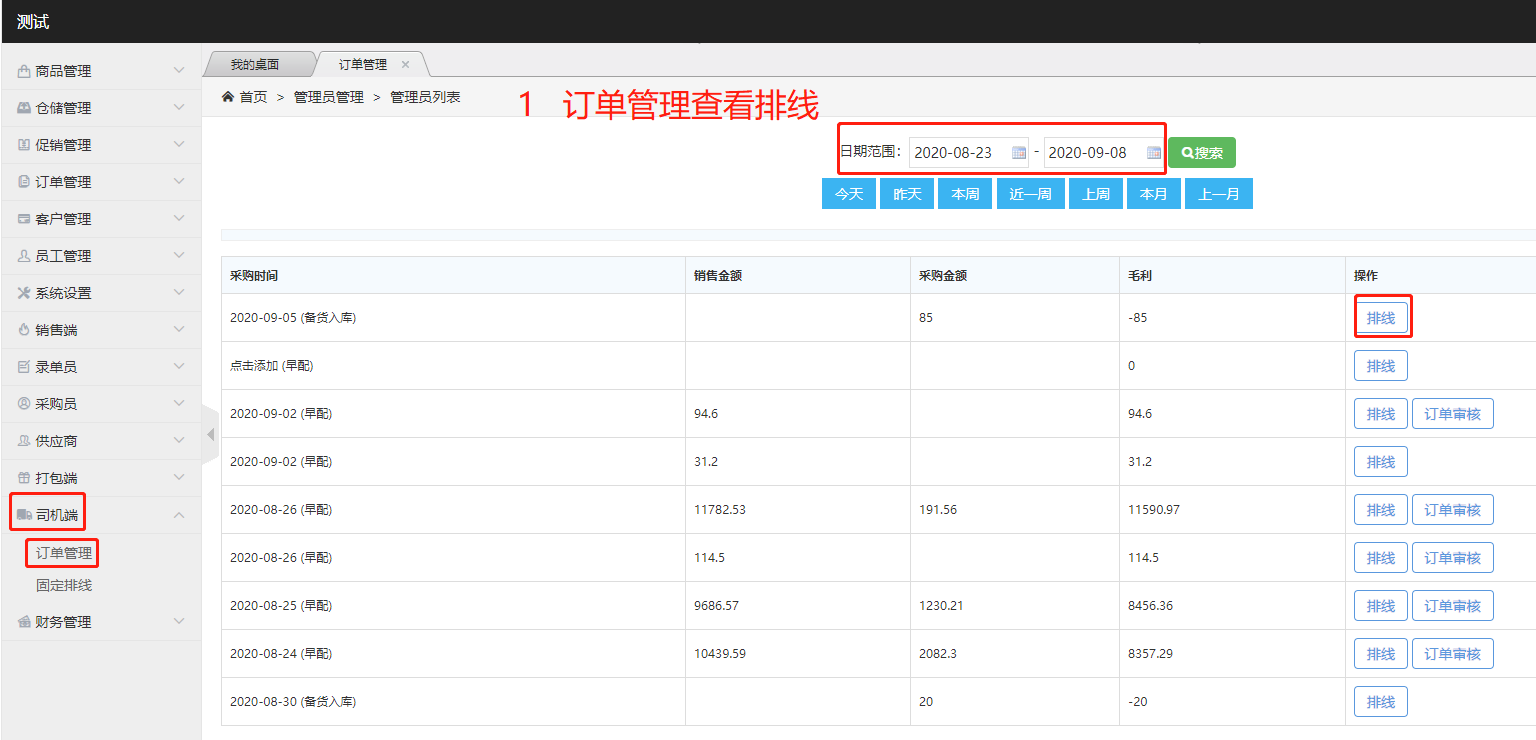Expand the 仓储管理 menu chevron
Viewport: 1536px width, 740px height.
[179, 108]
